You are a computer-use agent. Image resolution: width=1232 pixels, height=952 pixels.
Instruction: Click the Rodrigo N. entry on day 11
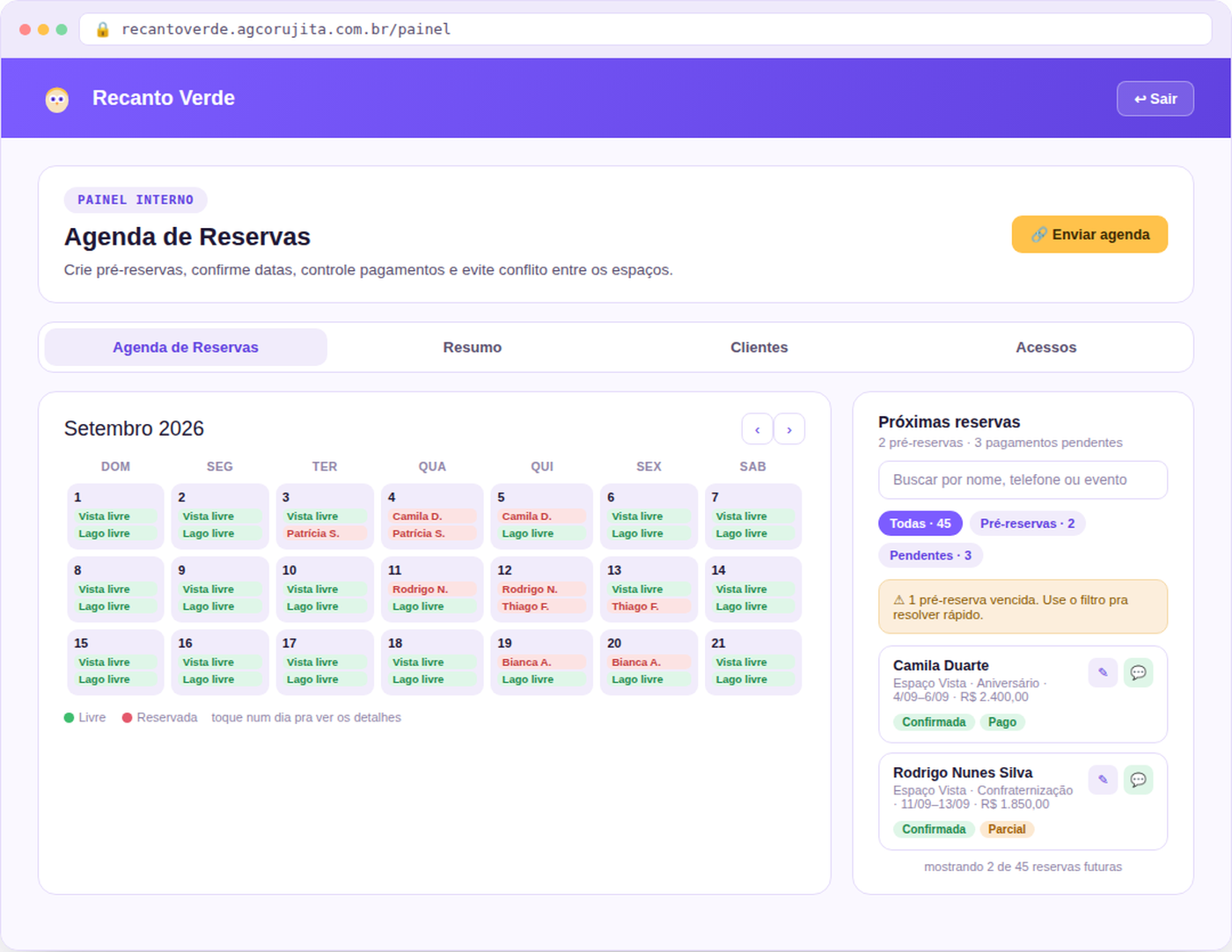(432, 590)
